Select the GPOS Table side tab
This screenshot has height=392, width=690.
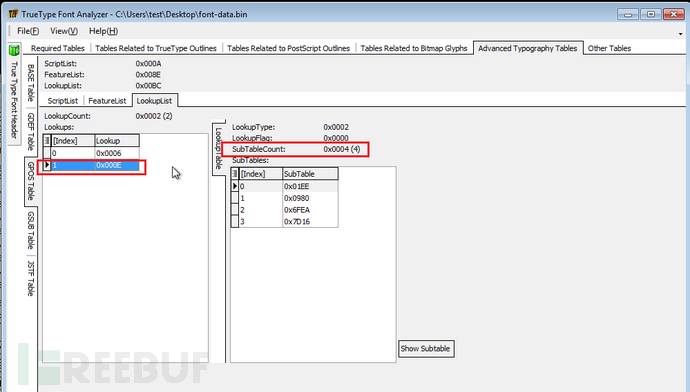30,181
